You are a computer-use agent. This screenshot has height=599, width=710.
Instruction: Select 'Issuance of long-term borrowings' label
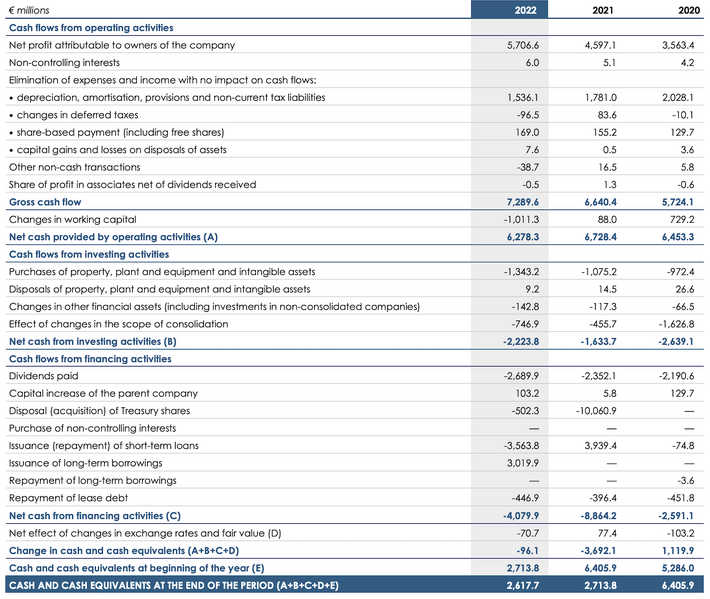(x=86, y=463)
